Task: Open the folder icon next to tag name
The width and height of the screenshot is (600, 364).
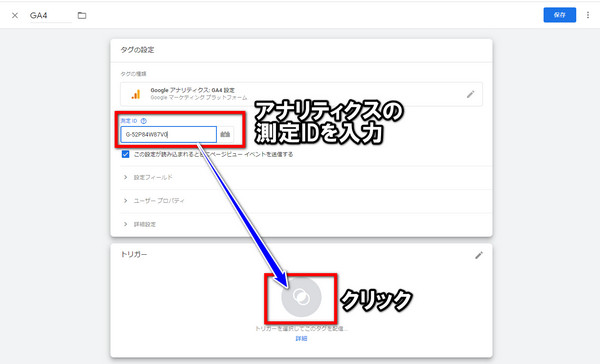Action: point(82,16)
